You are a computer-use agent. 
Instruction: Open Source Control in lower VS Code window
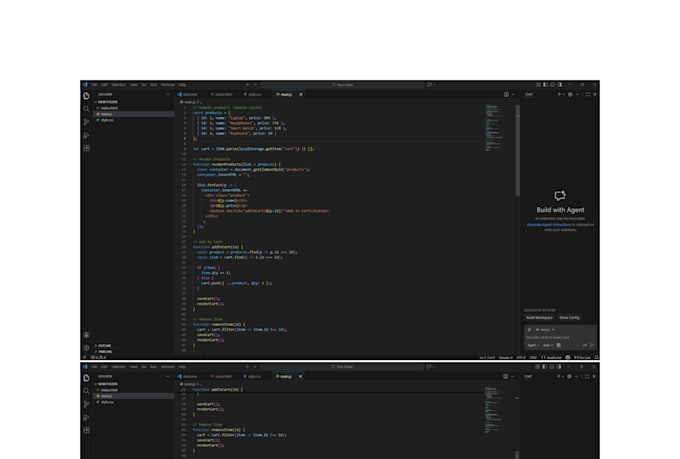86,404
